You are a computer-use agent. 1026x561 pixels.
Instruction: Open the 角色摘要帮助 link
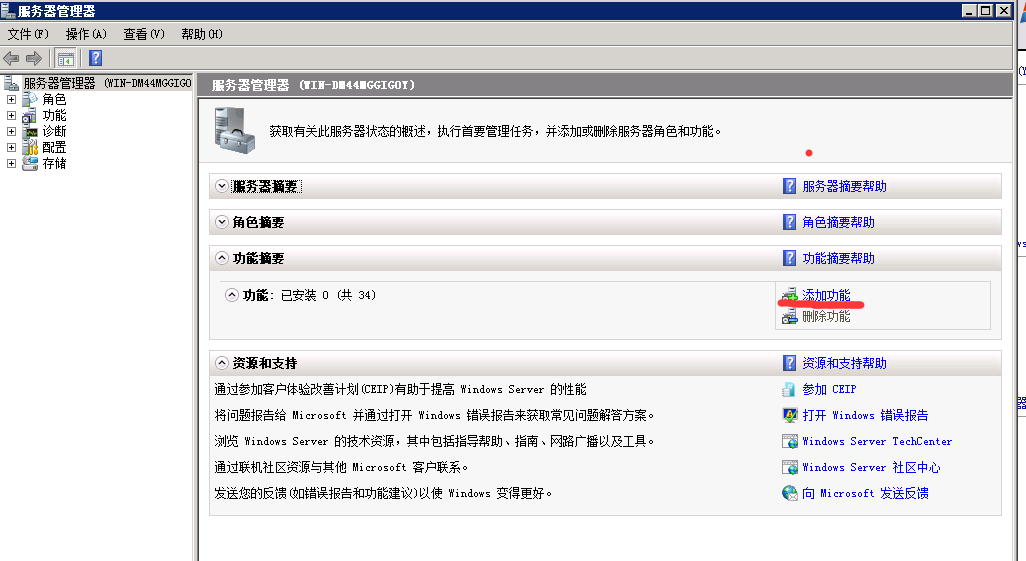pyautogui.click(x=838, y=223)
